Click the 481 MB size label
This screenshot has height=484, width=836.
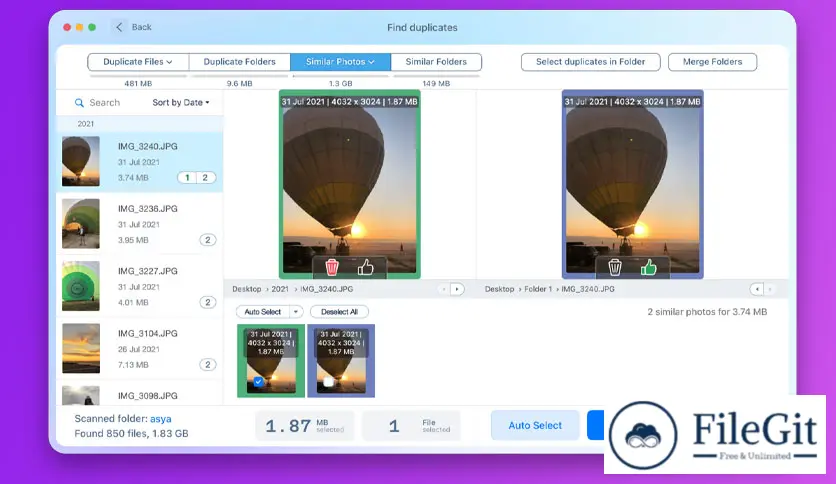138,83
